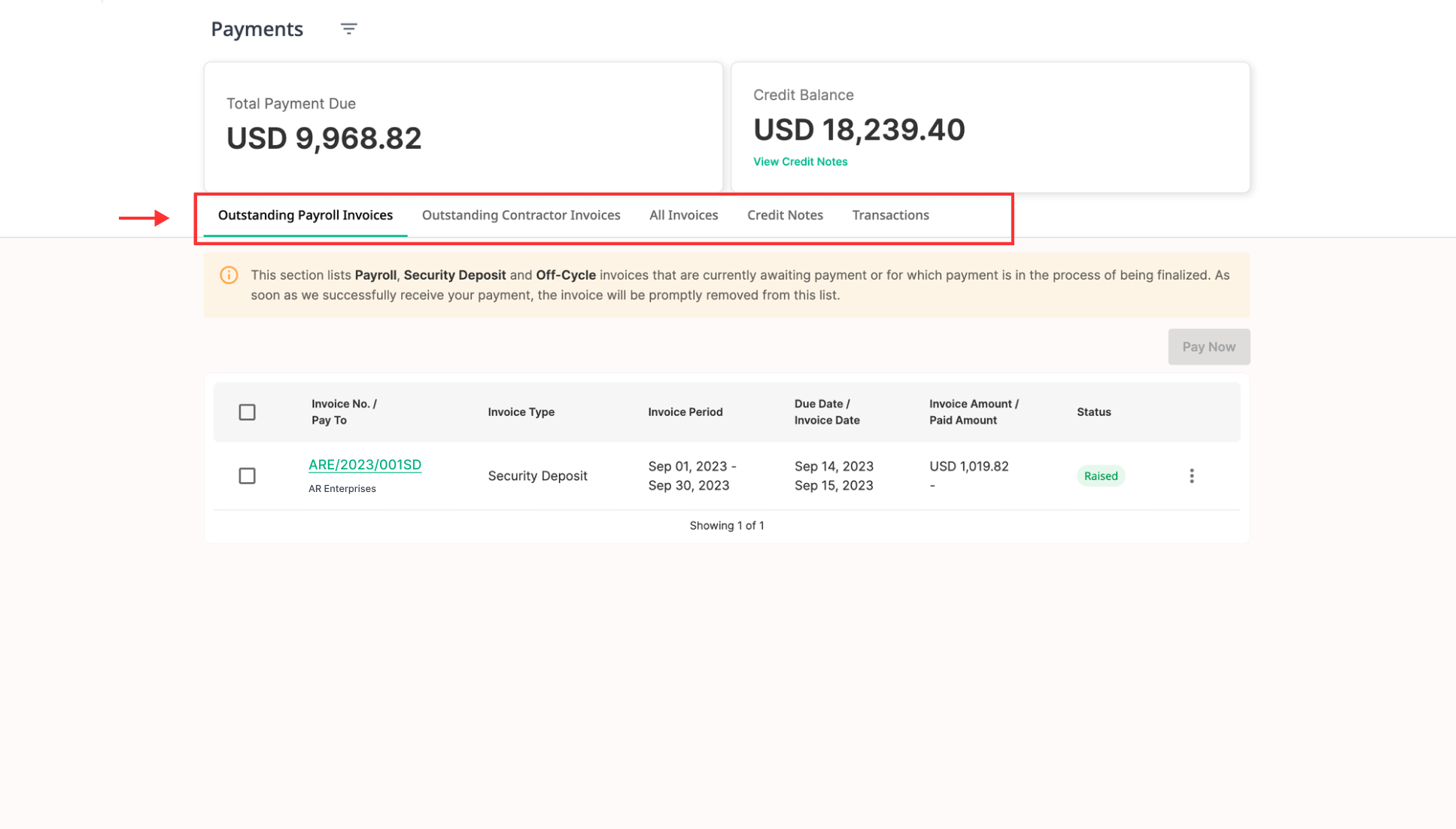Click the Raised status badge
The image size is (1456, 829).
(x=1100, y=475)
